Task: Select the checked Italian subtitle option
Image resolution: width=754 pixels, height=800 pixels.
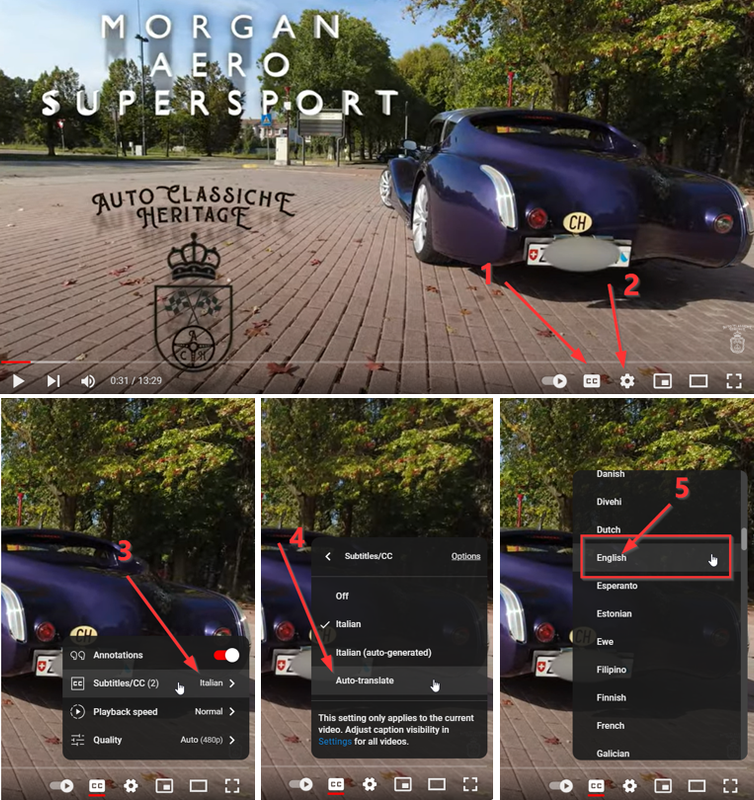Action: (x=399, y=624)
